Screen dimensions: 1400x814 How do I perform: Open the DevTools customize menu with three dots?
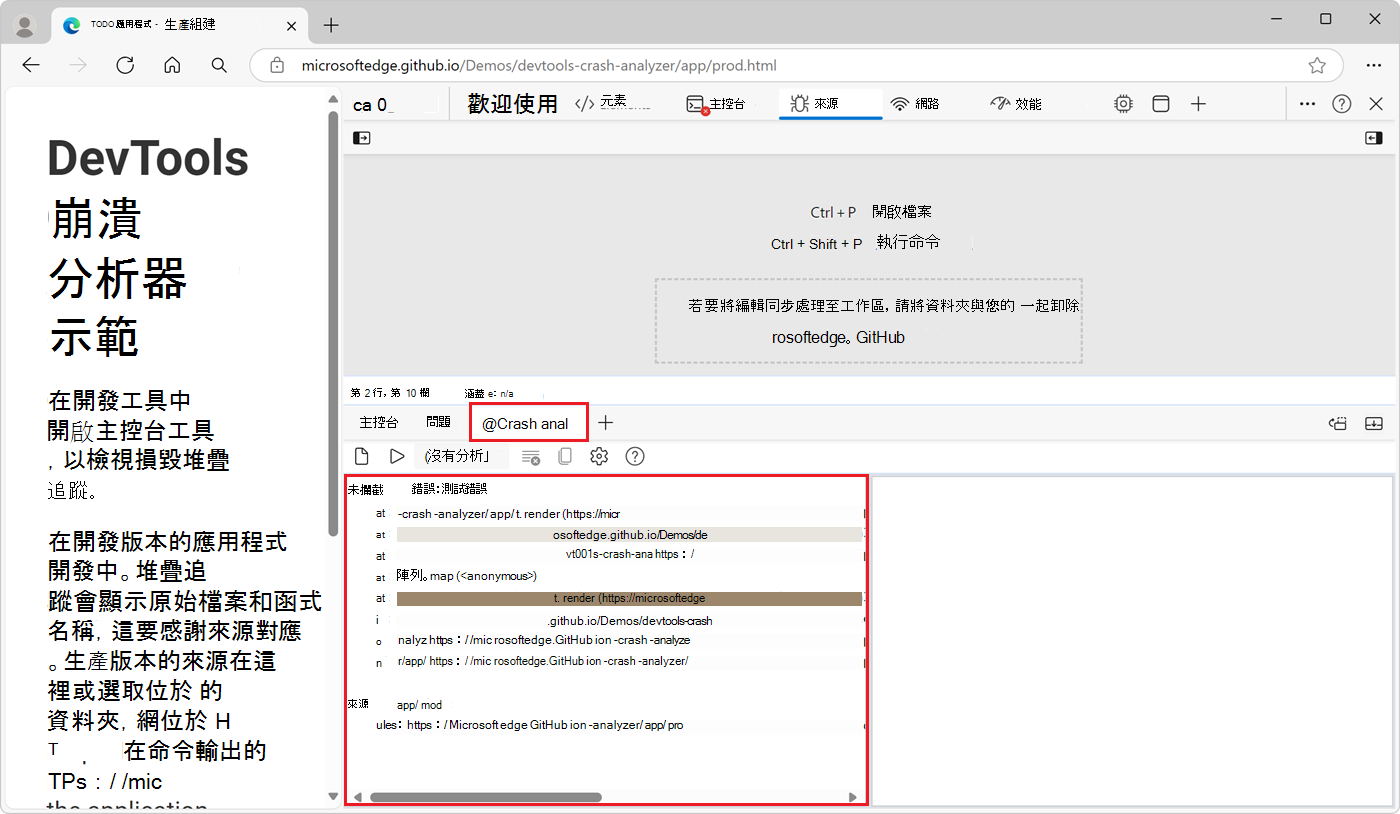(1306, 103)
